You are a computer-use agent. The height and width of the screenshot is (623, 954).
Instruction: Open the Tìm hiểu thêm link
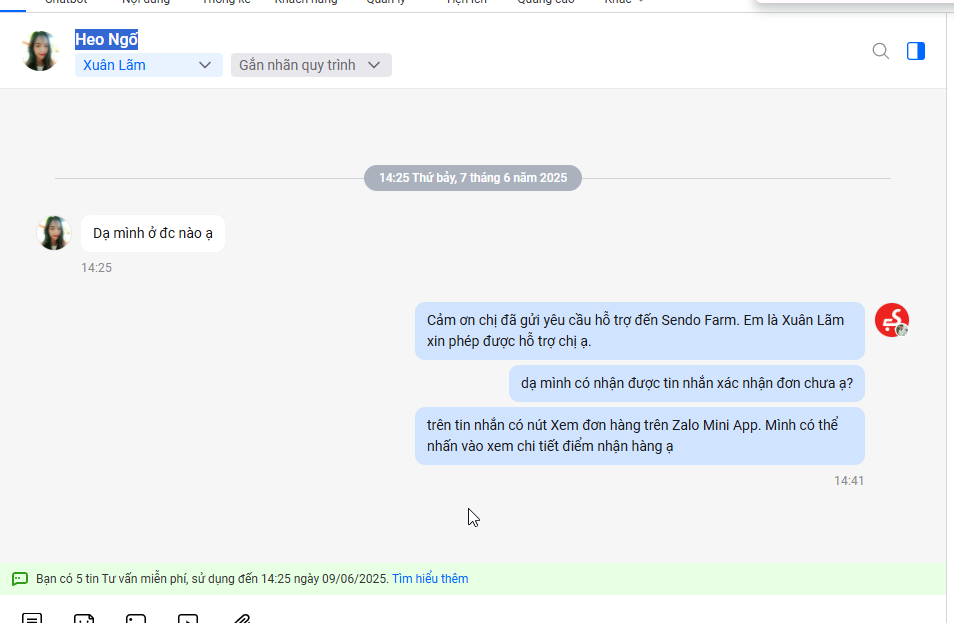(430, 579)
